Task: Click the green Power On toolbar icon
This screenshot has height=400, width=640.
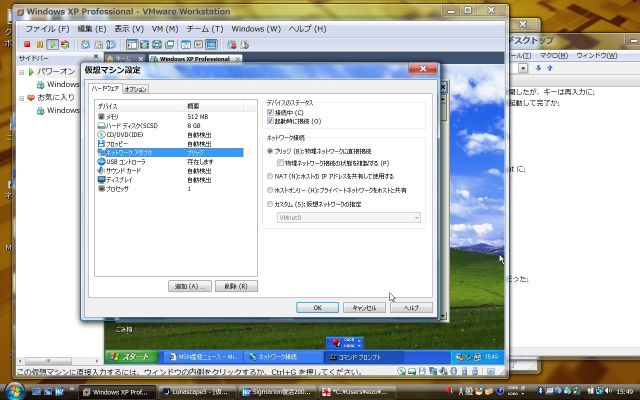Action: [52, 44]
